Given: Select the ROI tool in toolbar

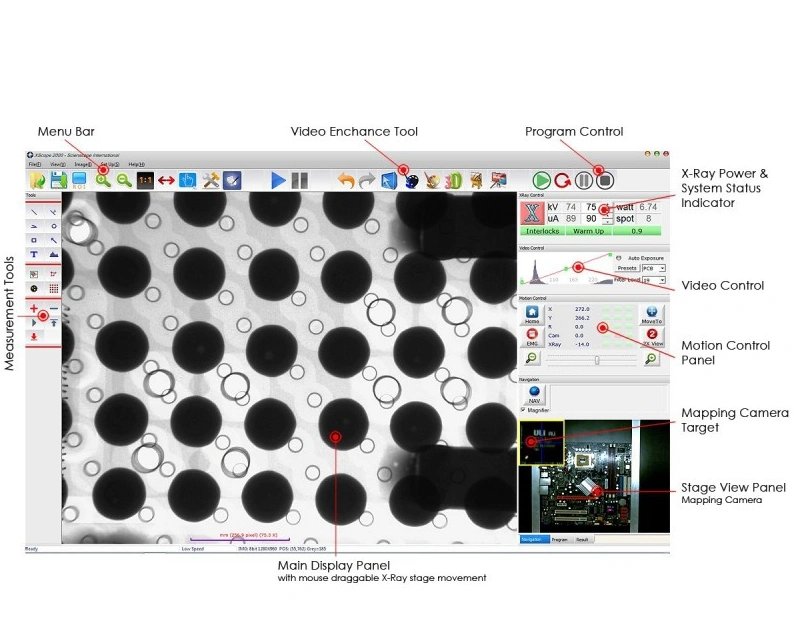Looking at the screenshot, I should (79, 181).
